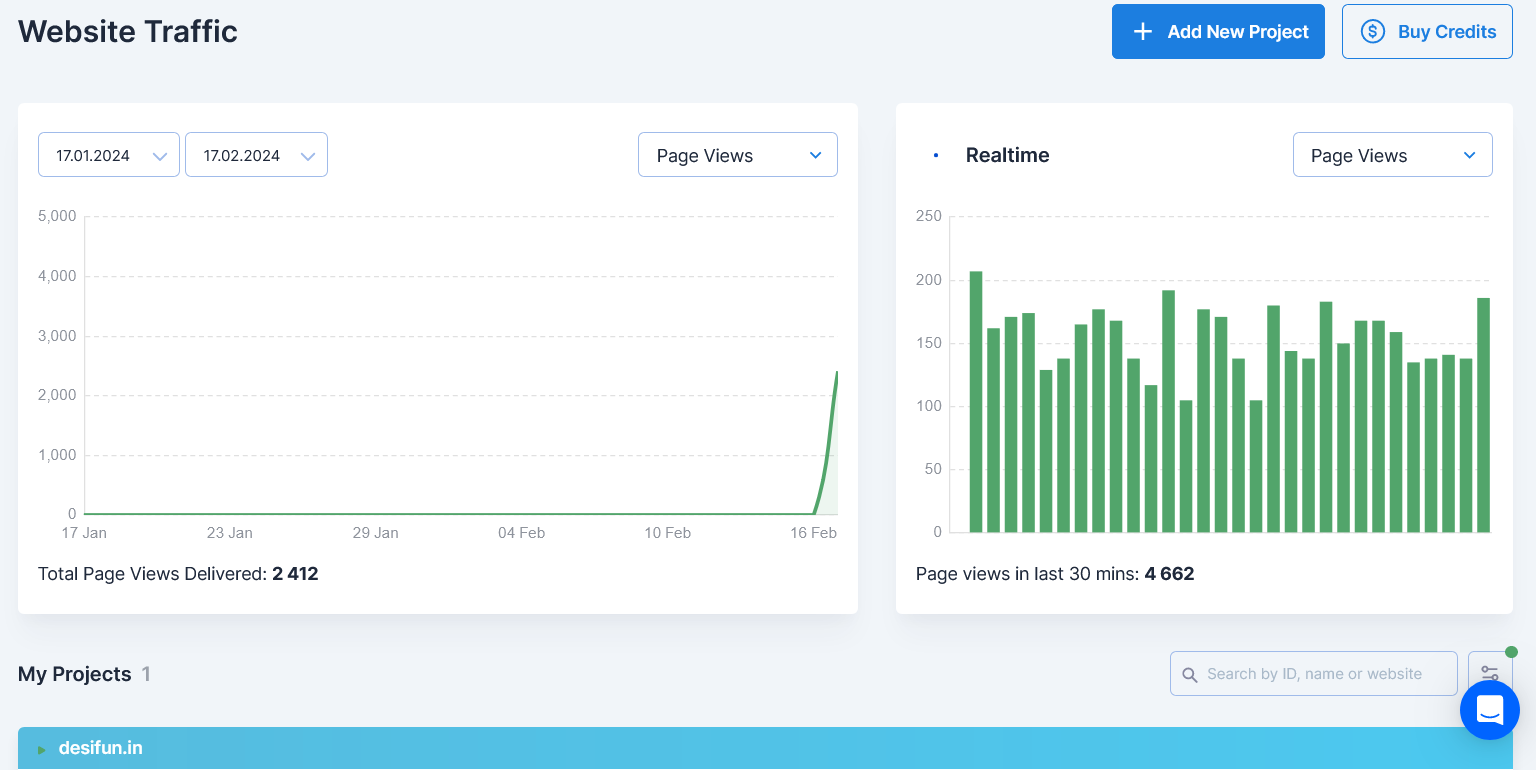Click the 5,000 y-axis label
1536x770 pixels.
(57, 216)
